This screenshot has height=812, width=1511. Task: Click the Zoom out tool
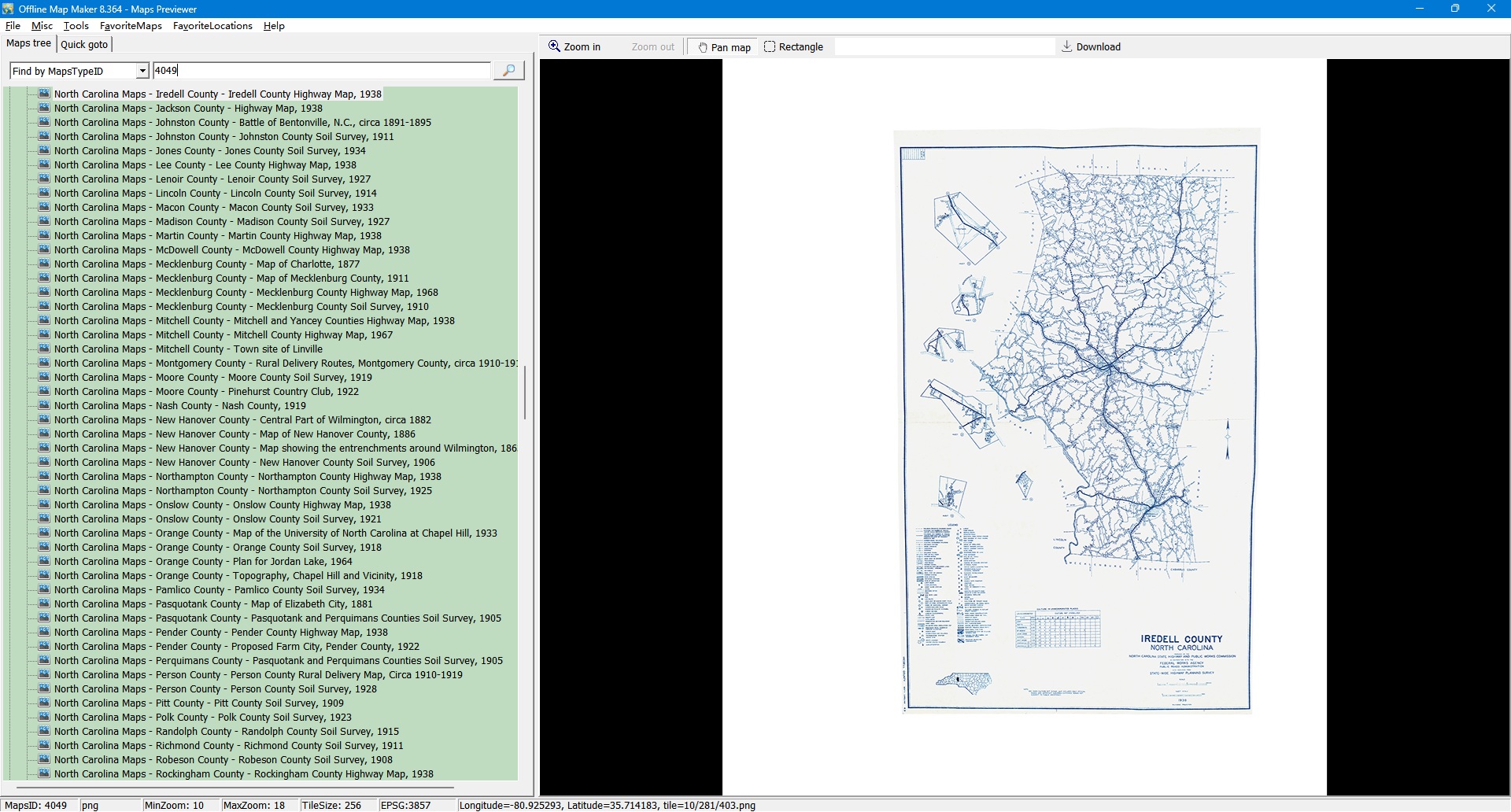pos(652,47)
